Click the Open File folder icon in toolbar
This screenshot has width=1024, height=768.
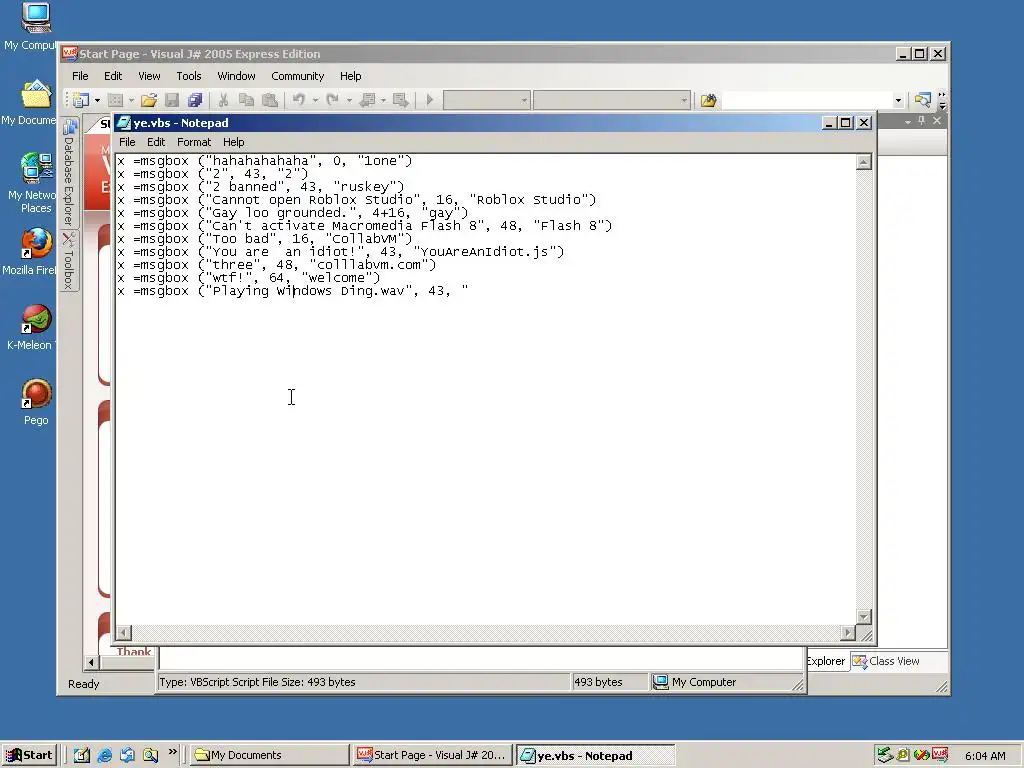pyautogui.click(x=149, y=100)
